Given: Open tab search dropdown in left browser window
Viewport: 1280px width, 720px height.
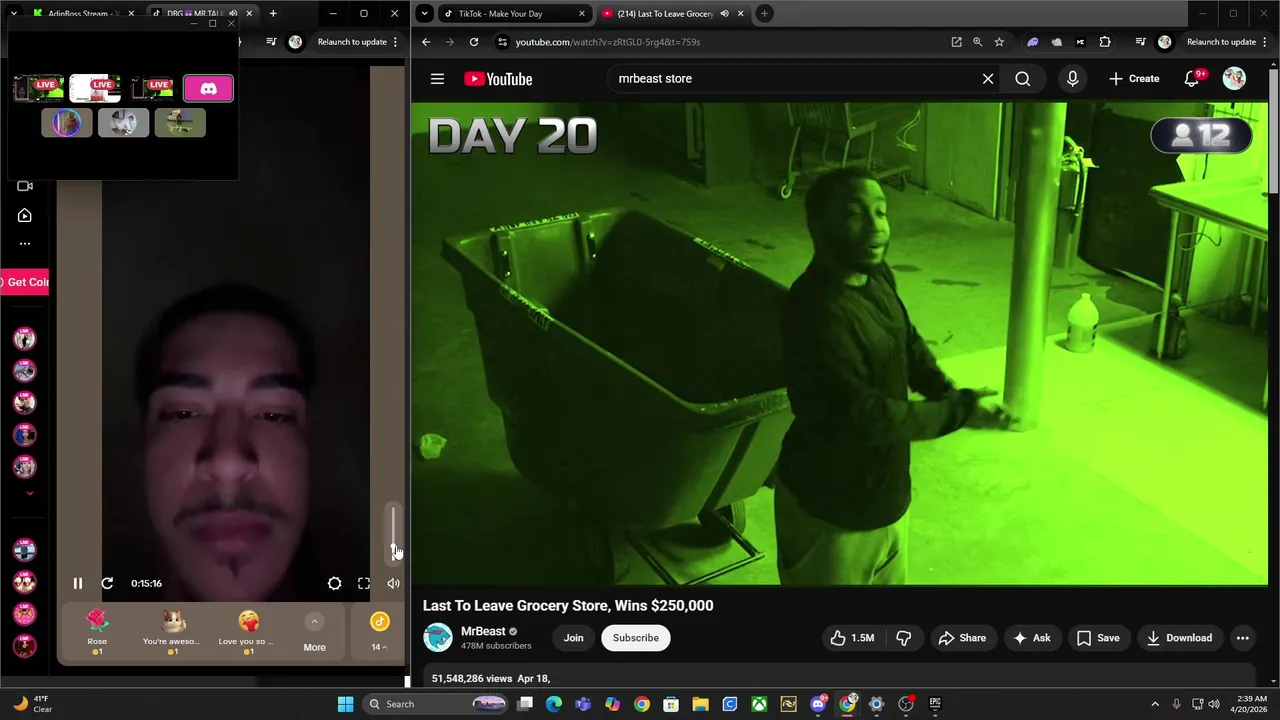Looking at the screenshot, I should click(x=13, y=14).
